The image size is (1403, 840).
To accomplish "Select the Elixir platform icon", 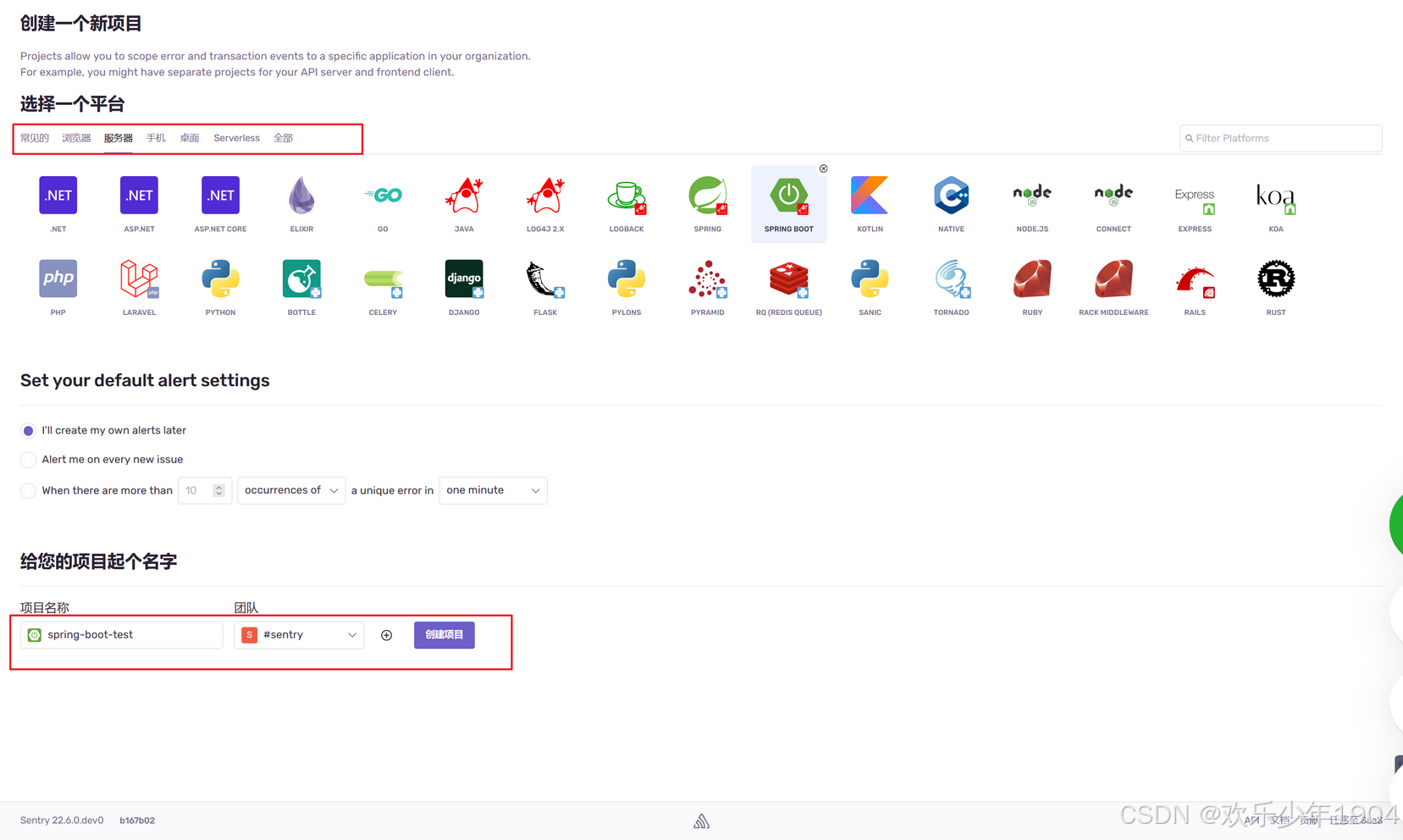I will [301, 196].
